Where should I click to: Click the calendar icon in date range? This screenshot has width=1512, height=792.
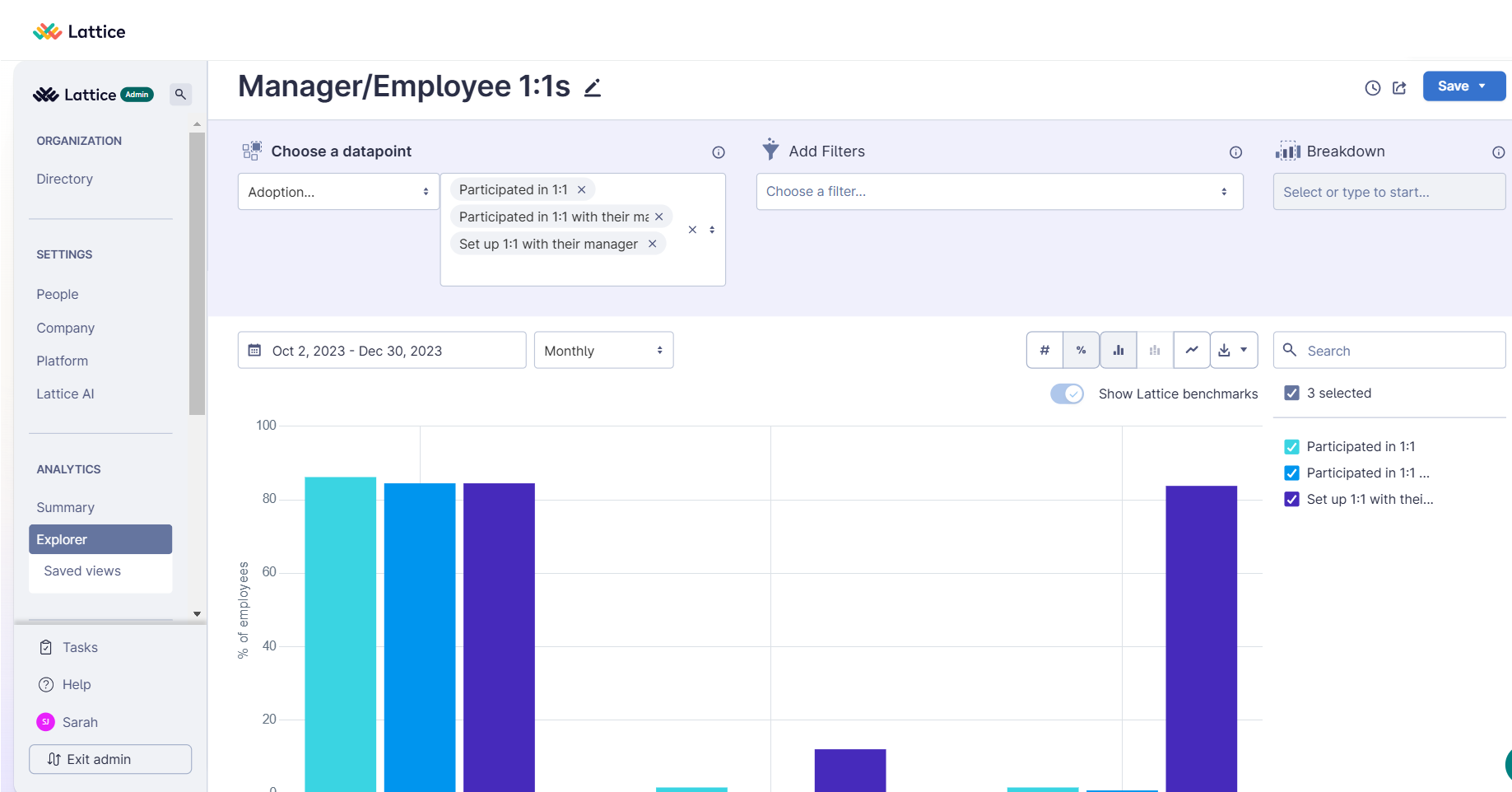254,350
